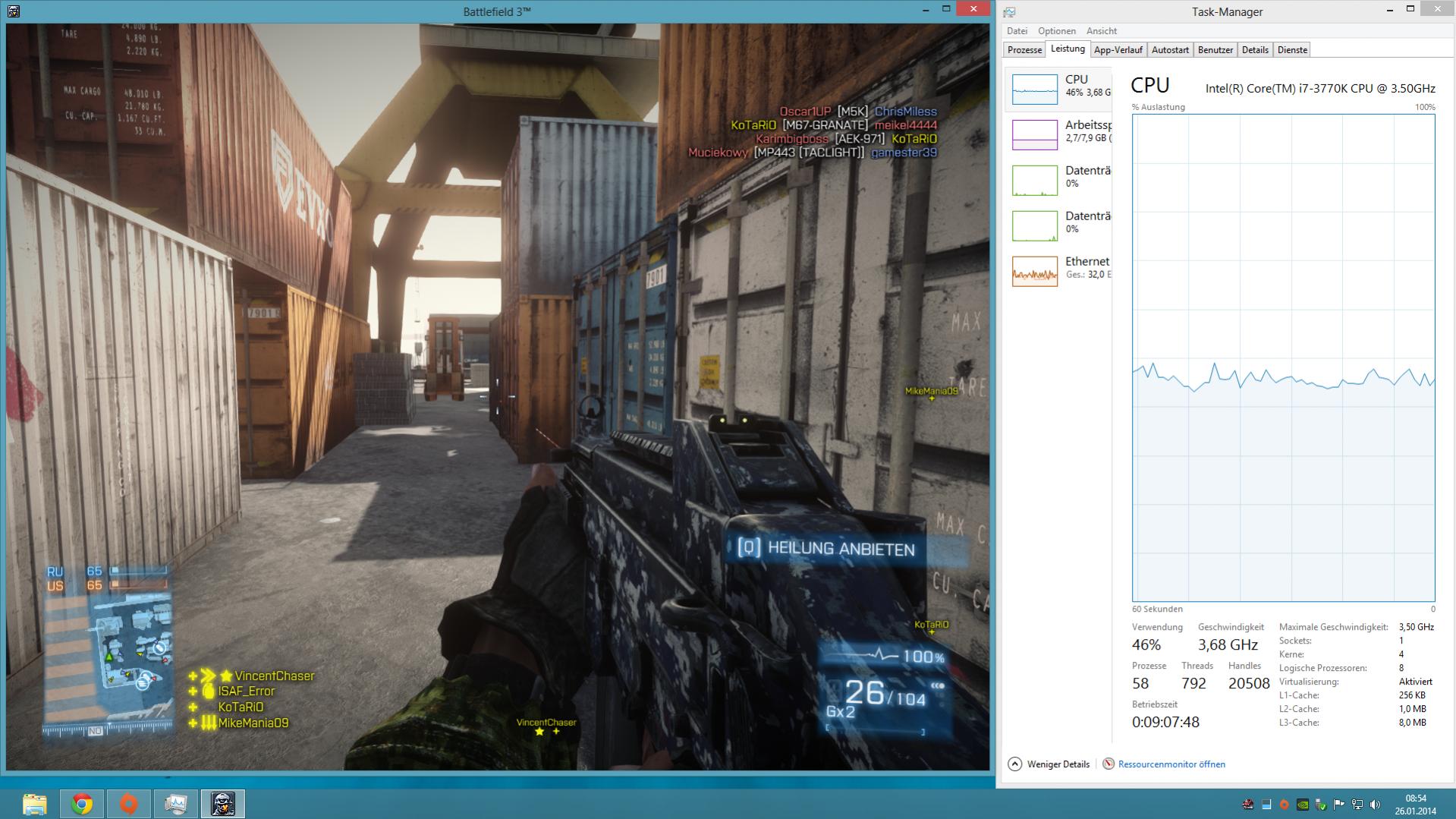Click the large CPU usage graph
The width and height of the screenshot is (1456, 819).
(1283, 358)
